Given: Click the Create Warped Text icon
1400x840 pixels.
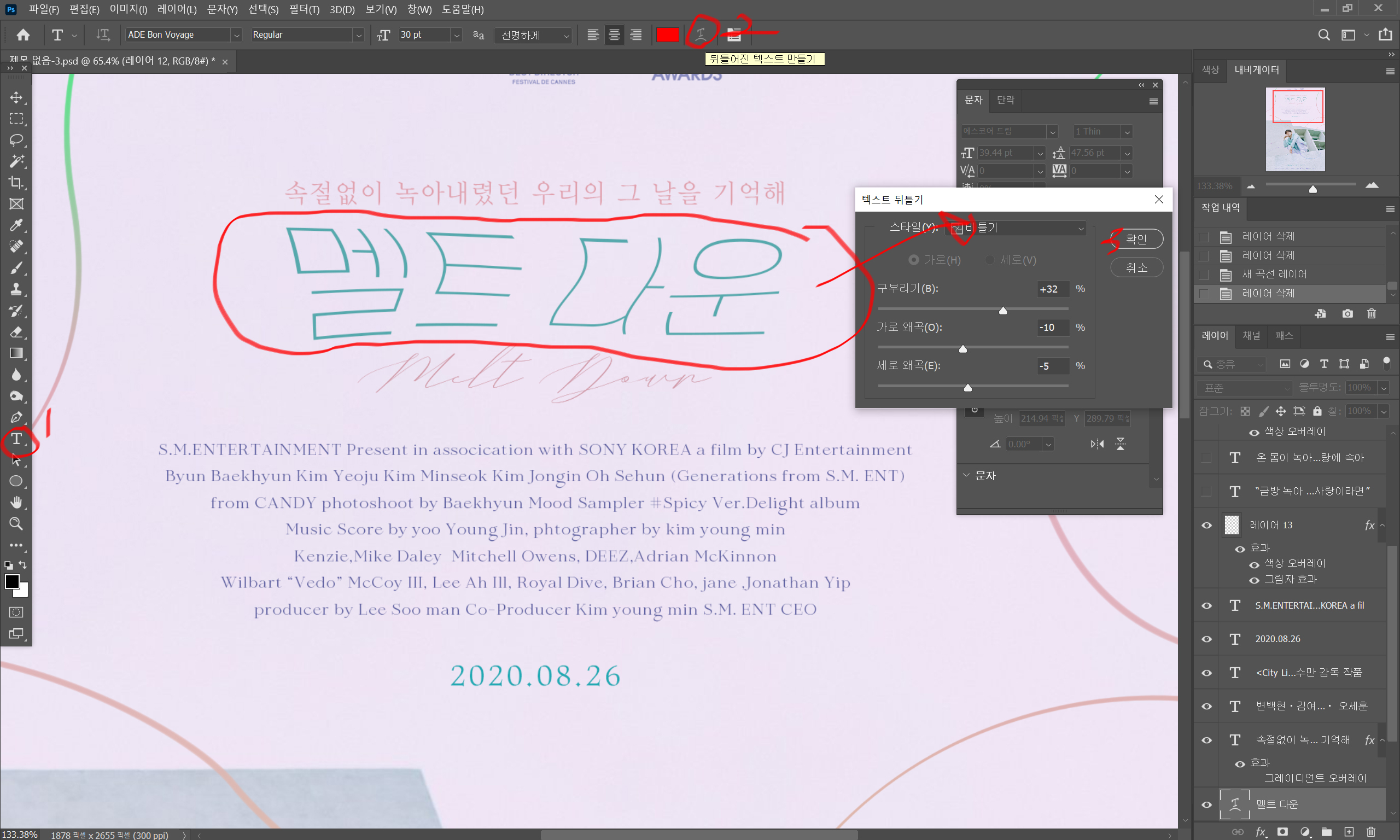Looking at the screenshot, I should click(x=701, y=35).
